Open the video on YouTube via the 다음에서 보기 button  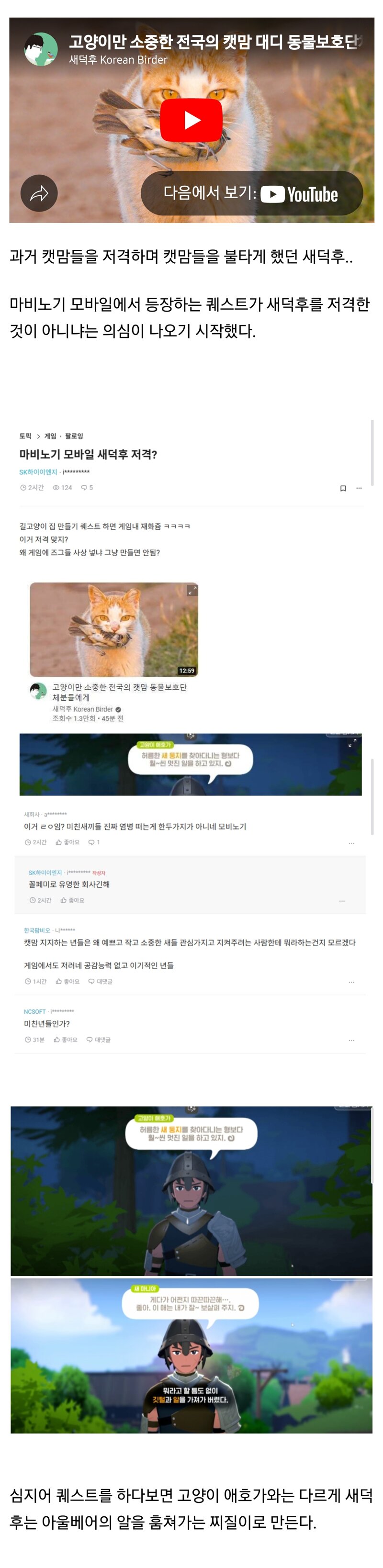click(x=251, y=193)
